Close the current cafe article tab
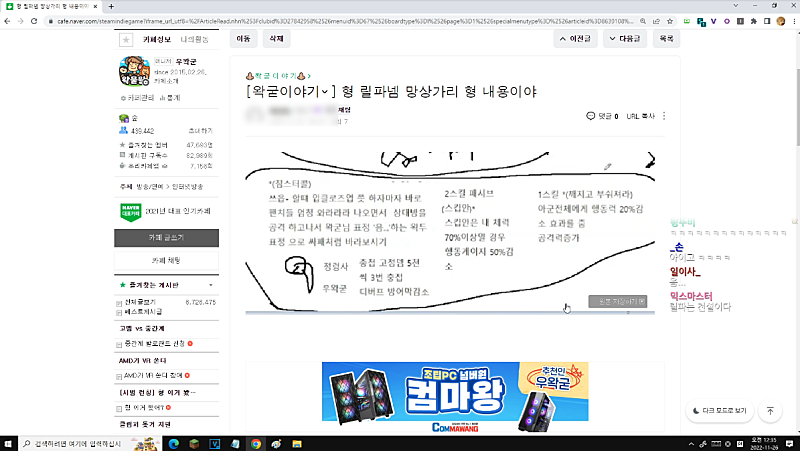 coord(95,6)
